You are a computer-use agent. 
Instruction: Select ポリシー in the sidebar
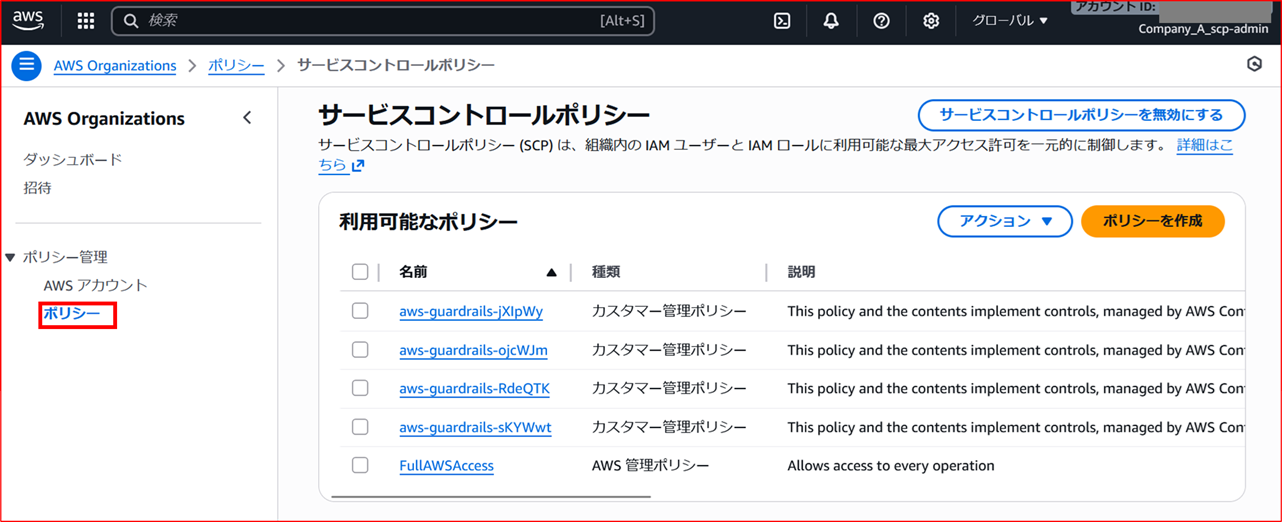(72, 314)
